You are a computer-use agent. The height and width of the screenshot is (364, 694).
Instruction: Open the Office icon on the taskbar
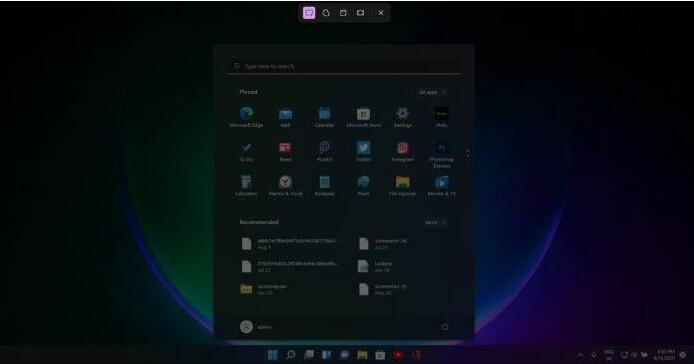click(x=416, y=355)
